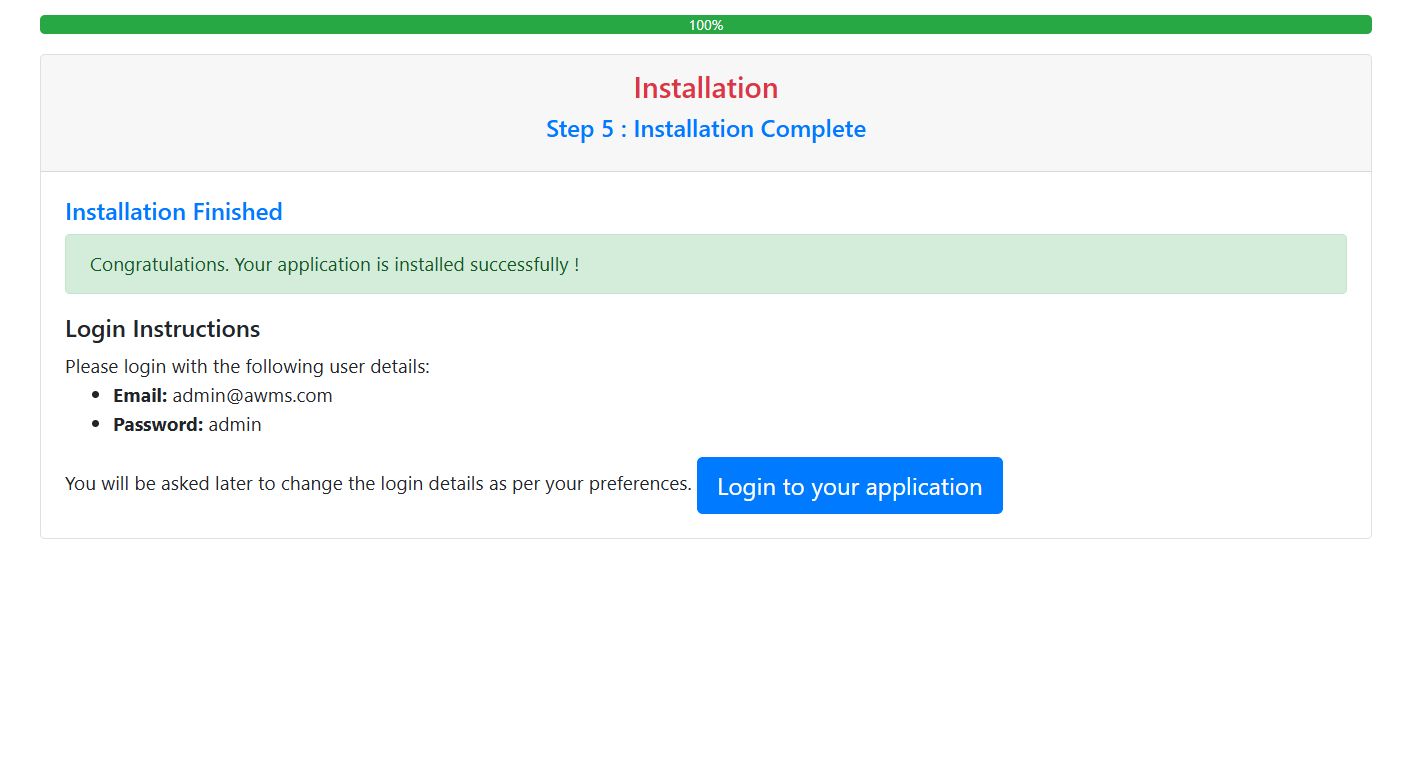Viewport: 1416px width, 783px height.
Task: Click the bullet point before Password
Action: (x=96, y=425)
